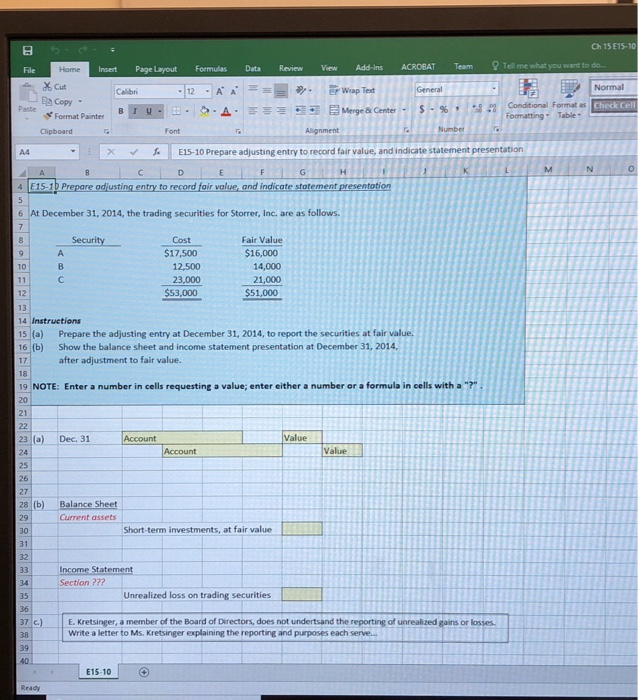Viewport: 638px width, 700px height.
Task: Open the font size dropdown
Action: (x=207, y=92)
